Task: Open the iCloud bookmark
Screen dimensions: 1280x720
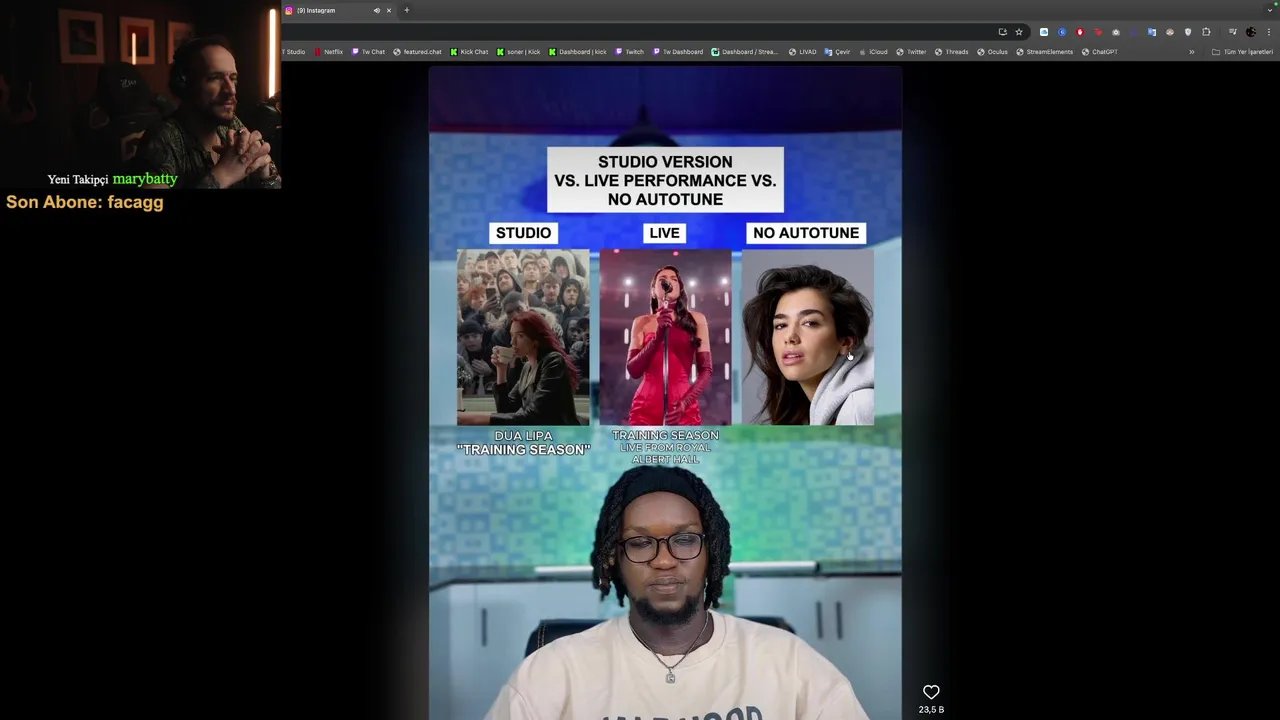Action: click(872, 52)
